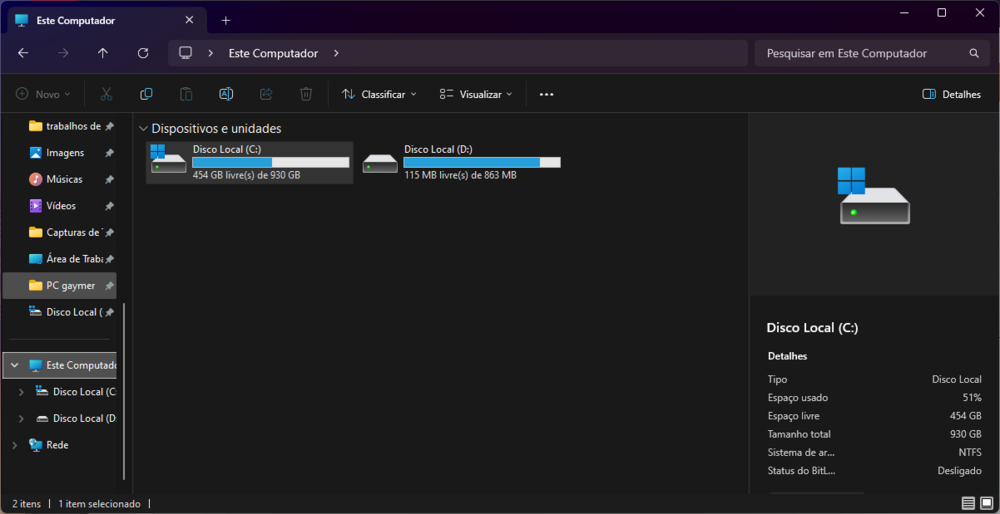
Task: Click the Delete trash icon
Action: [306, 94]
